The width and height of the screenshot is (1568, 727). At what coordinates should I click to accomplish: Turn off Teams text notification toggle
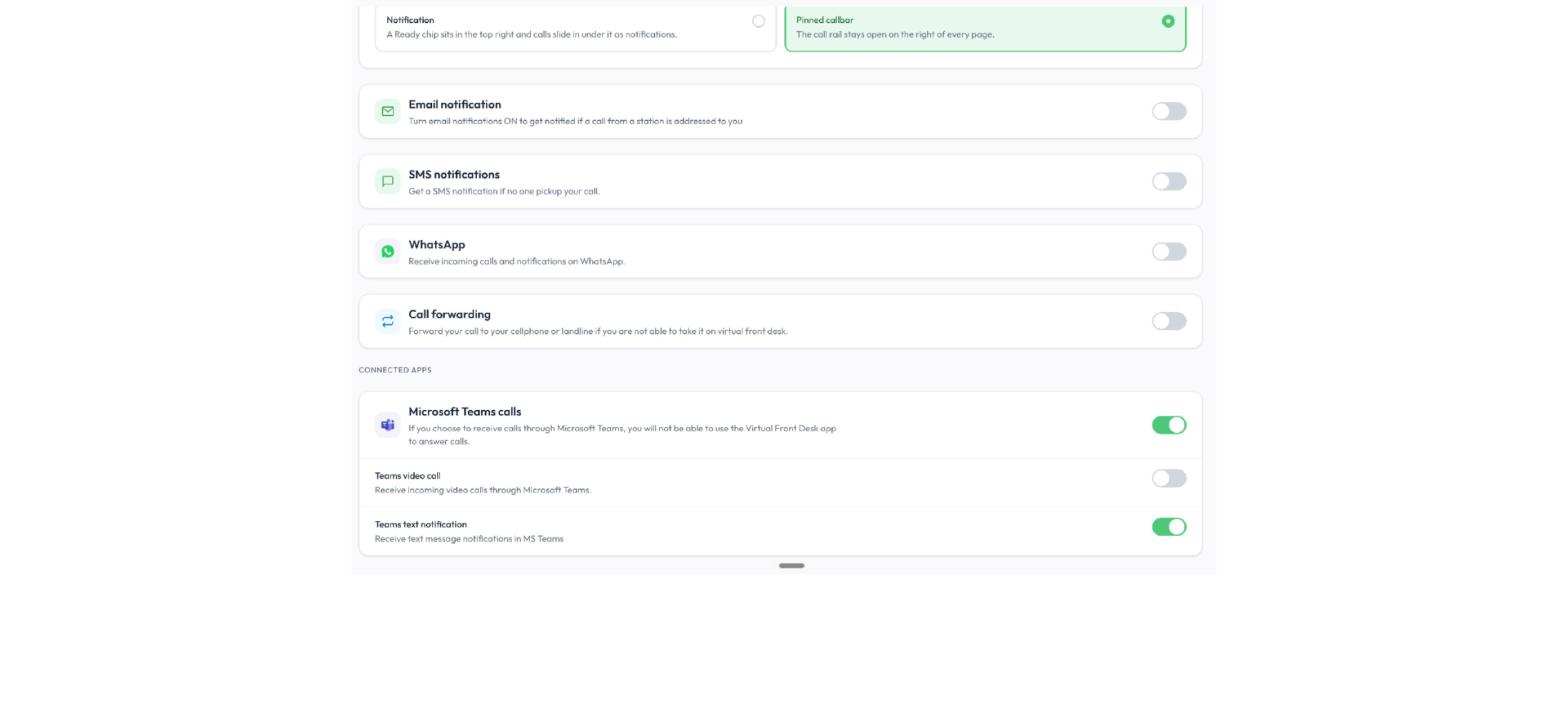pyautogui.click(x=1169, y=527)
